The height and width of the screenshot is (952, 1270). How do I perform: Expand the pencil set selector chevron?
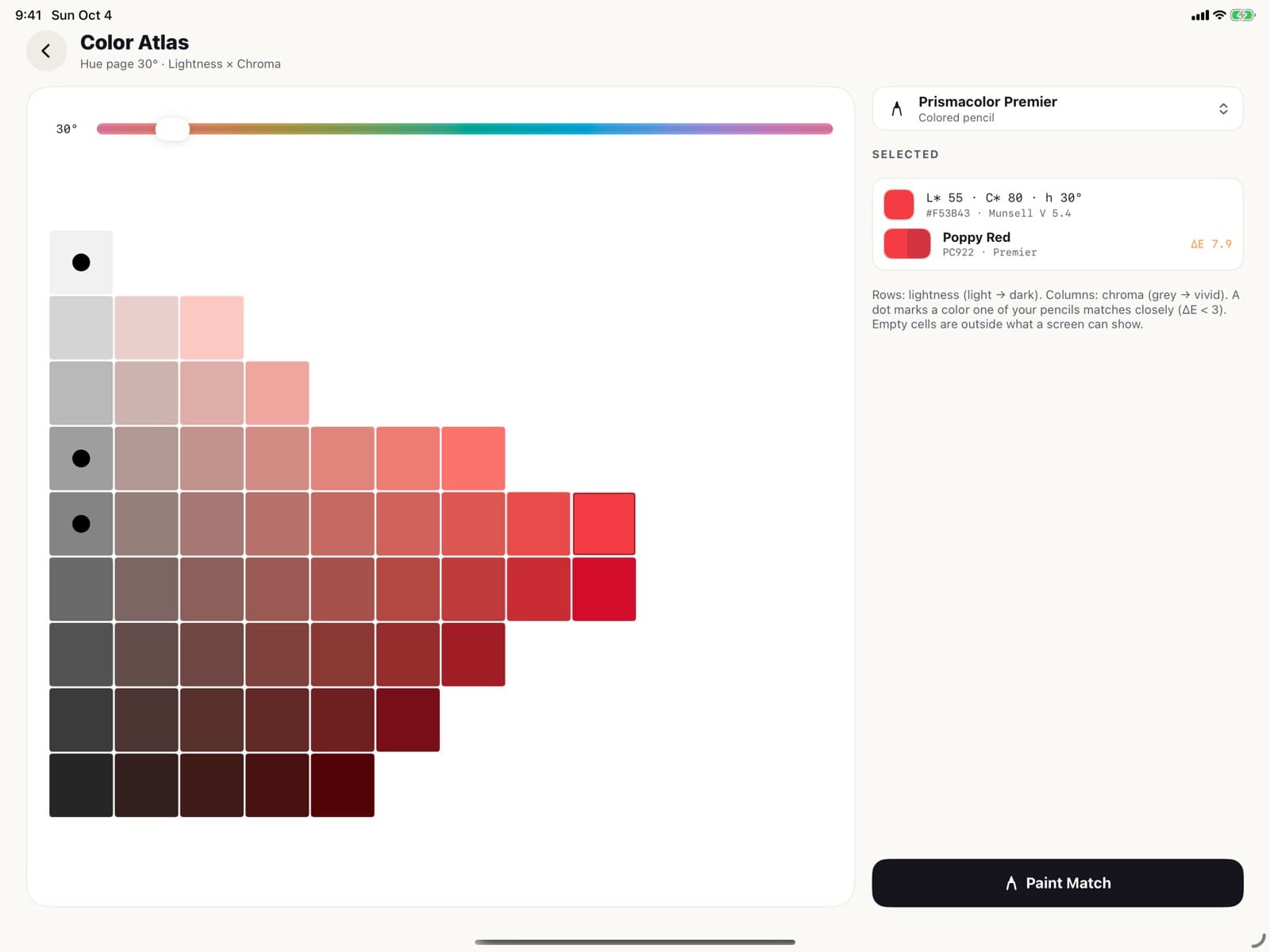point(1223,109)
